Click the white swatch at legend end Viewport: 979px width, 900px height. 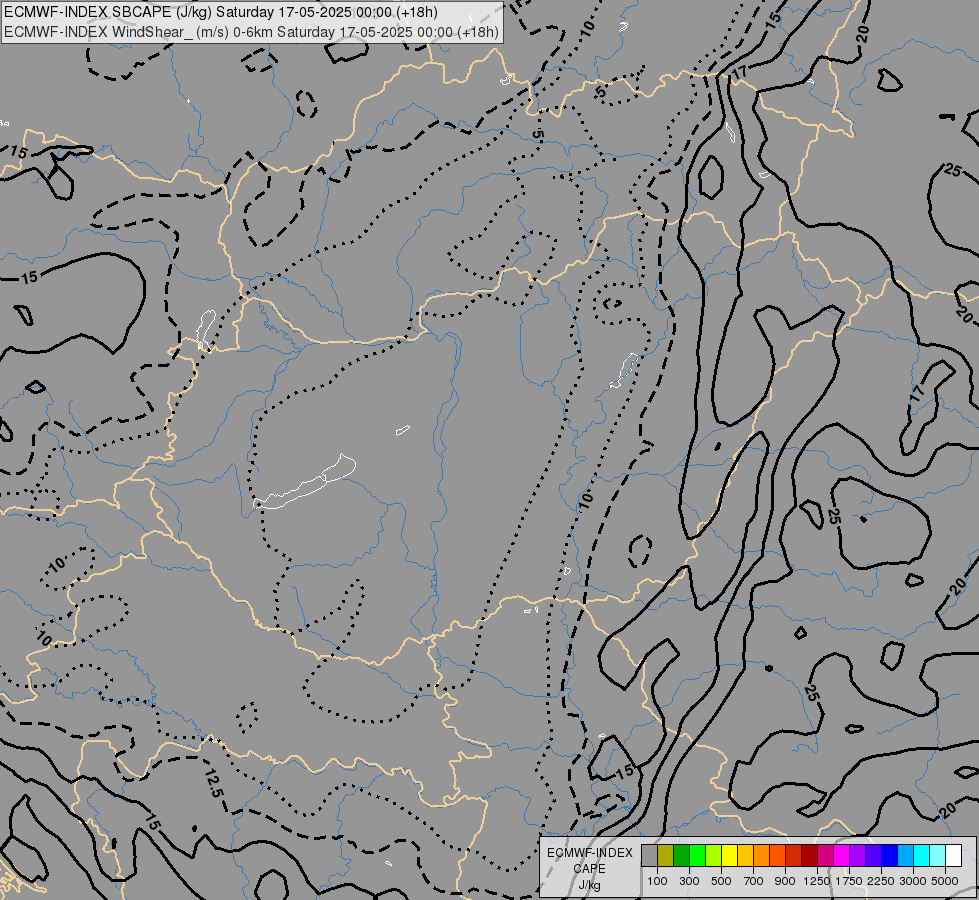click(x=953, y=855)
